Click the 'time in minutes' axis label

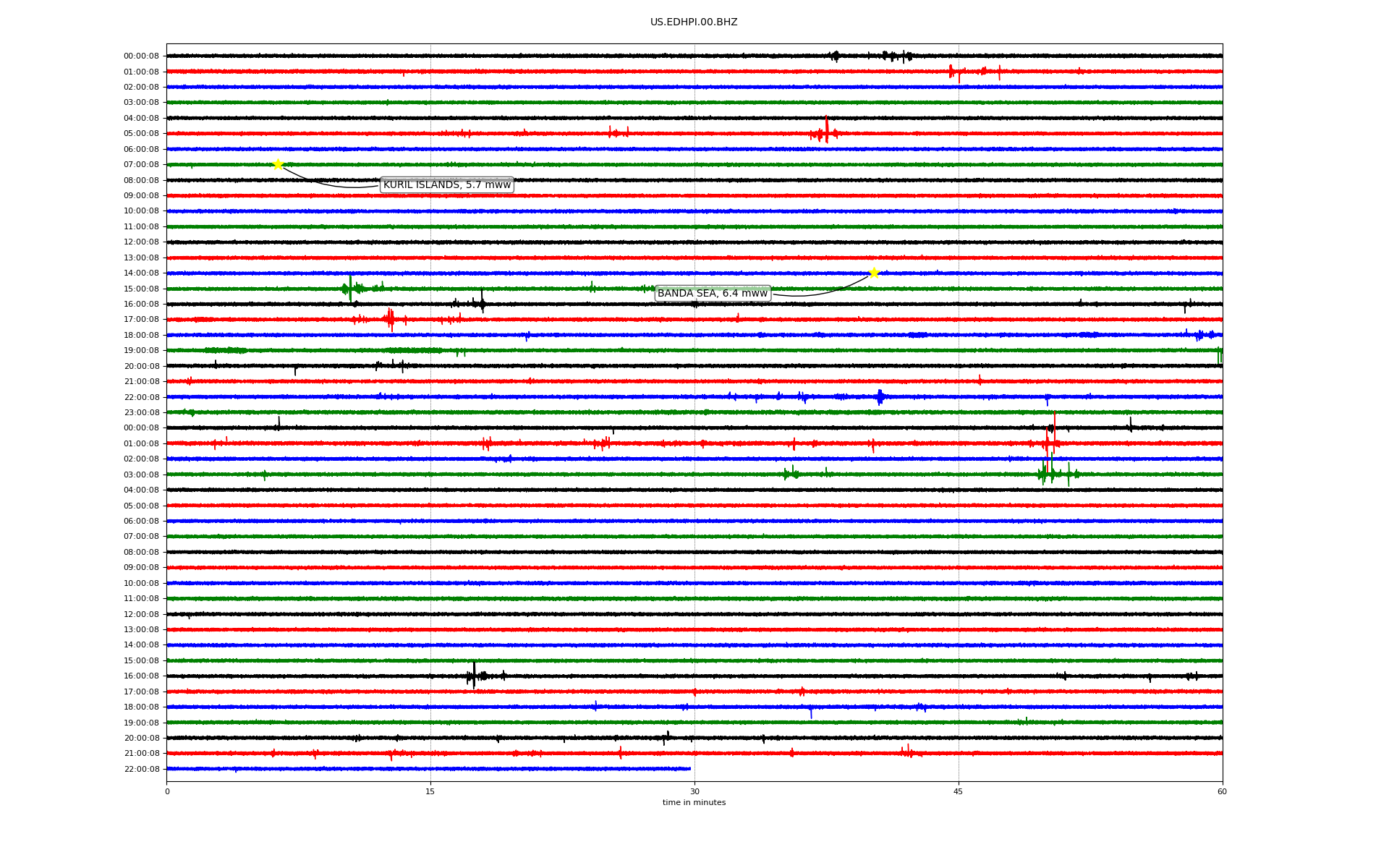[693, 802]
